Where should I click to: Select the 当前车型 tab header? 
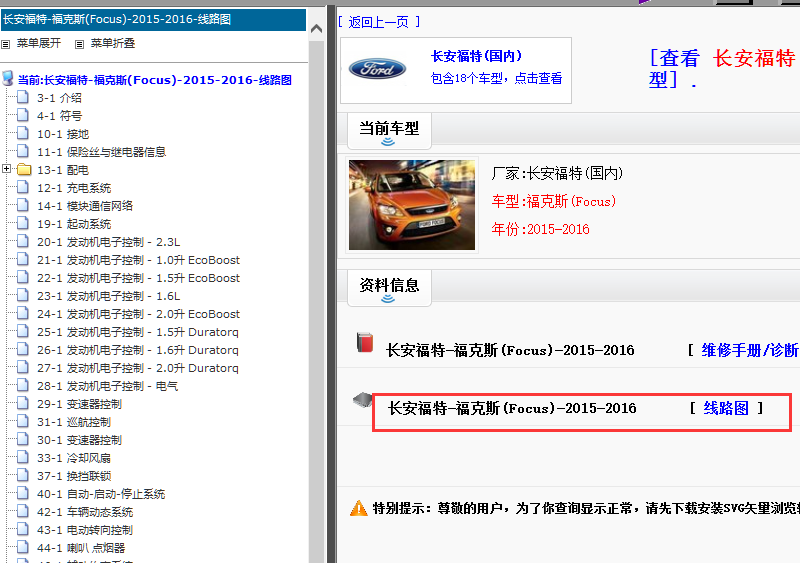tap(389, 131)
